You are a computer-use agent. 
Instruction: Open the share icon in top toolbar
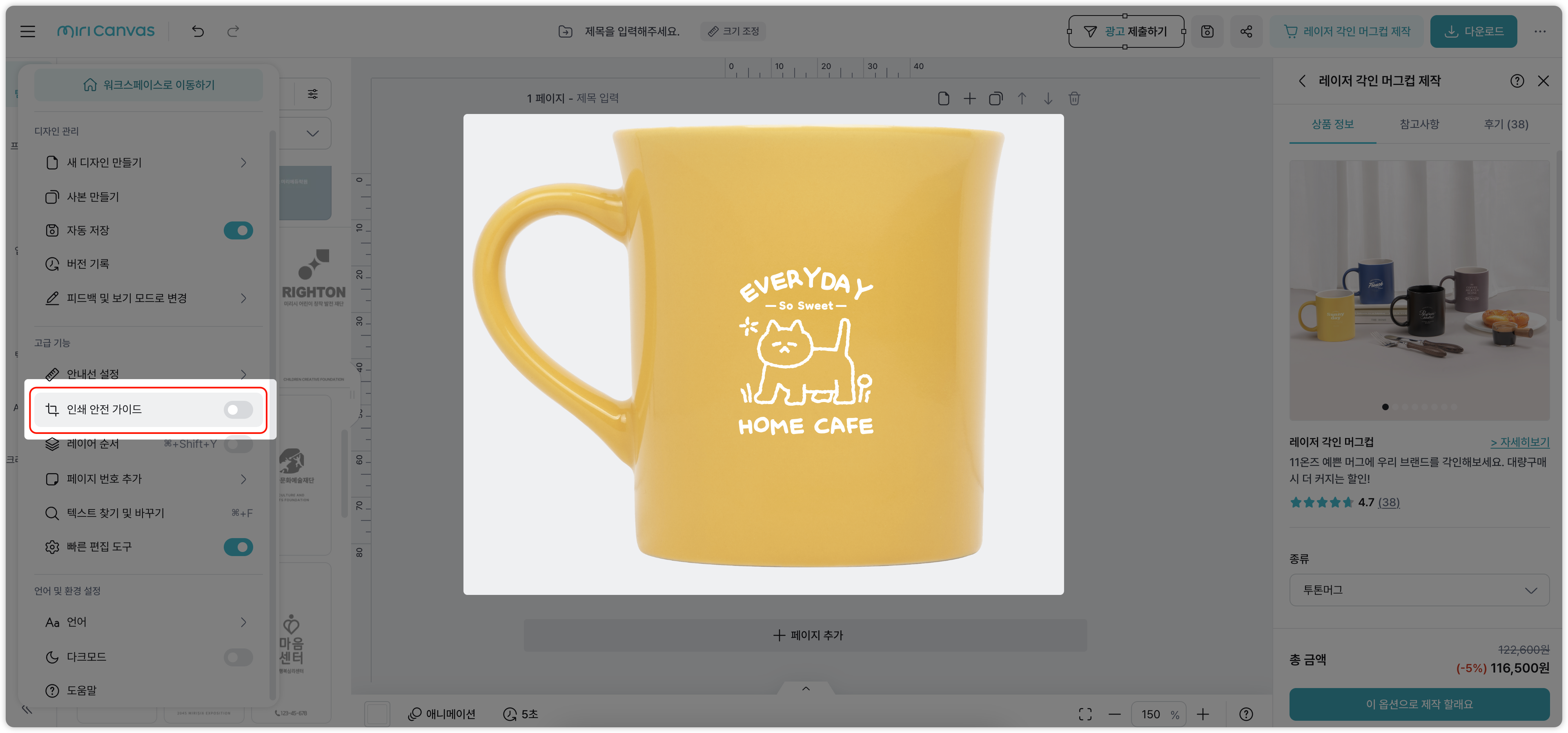[1246, 31]
